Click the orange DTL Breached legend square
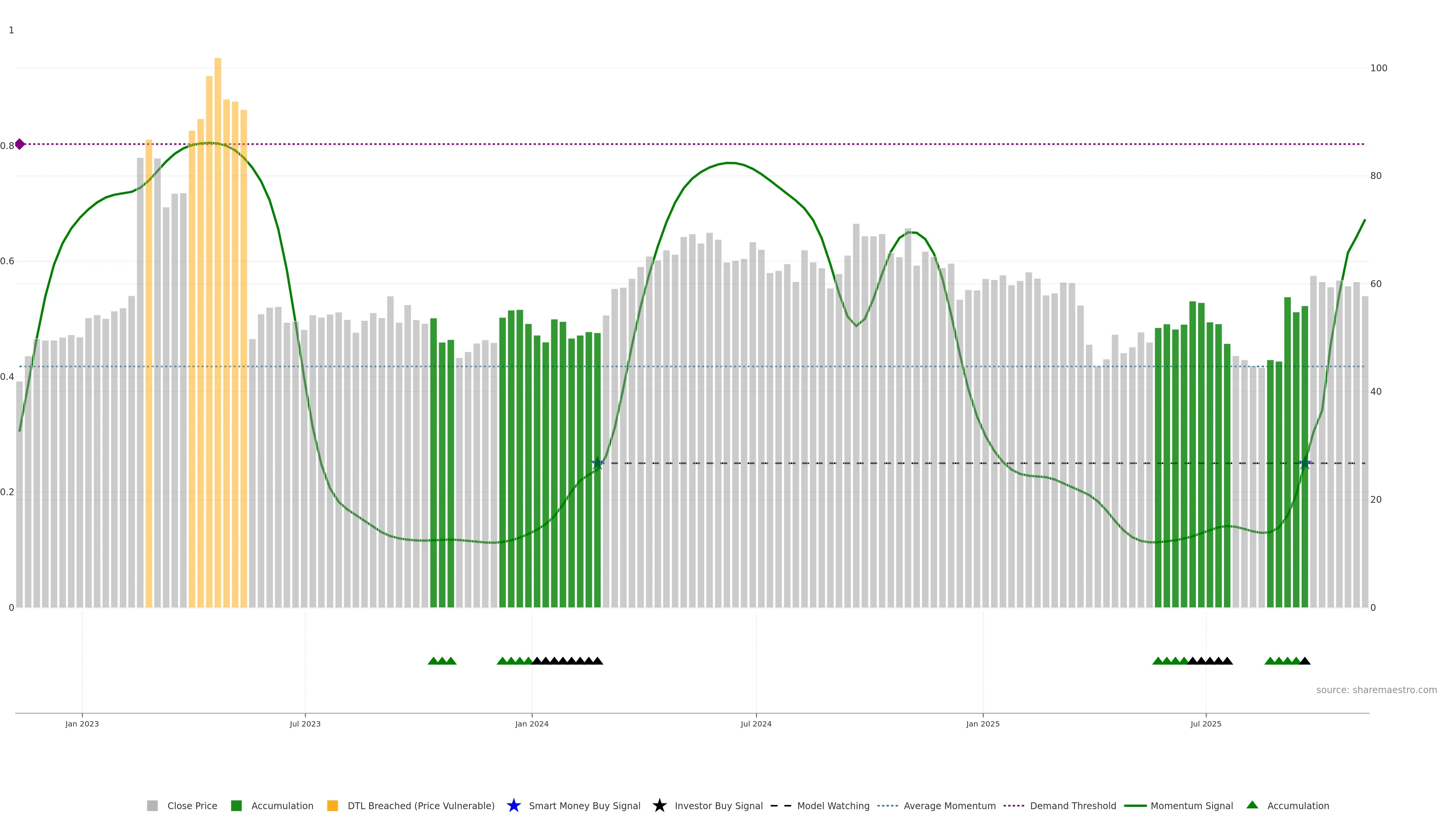Screen dimensions: 1456x819 tap(333, 805)
